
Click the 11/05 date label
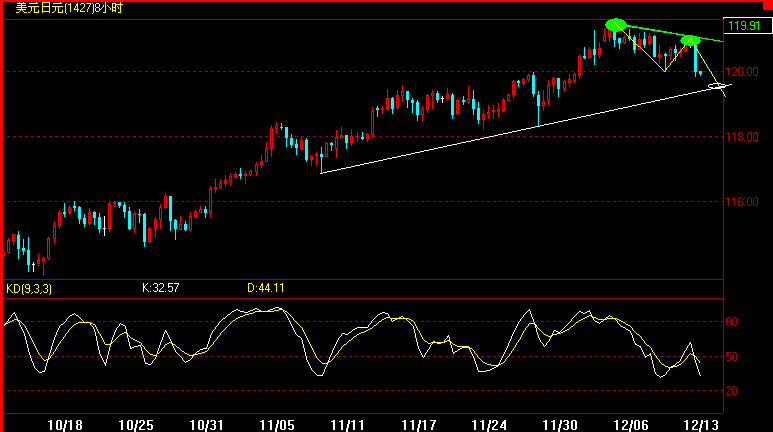pyautogui.click(x=277, y=425)
